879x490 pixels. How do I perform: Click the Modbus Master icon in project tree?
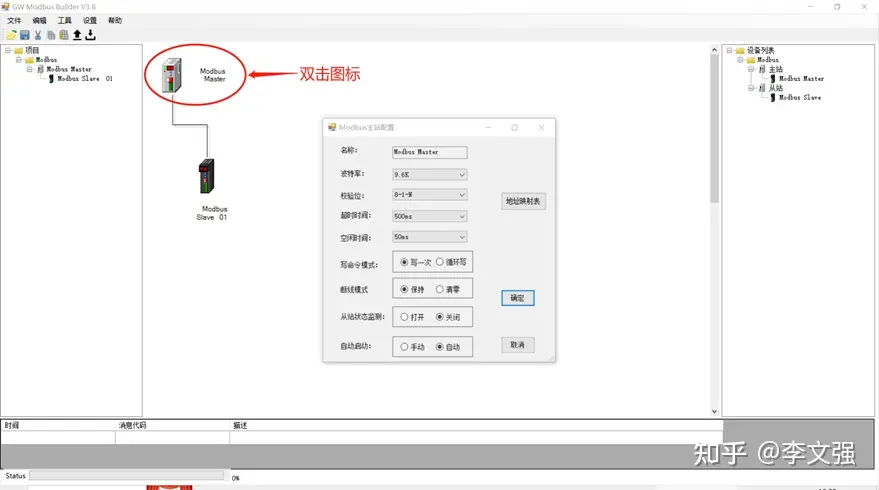point(40,70)
